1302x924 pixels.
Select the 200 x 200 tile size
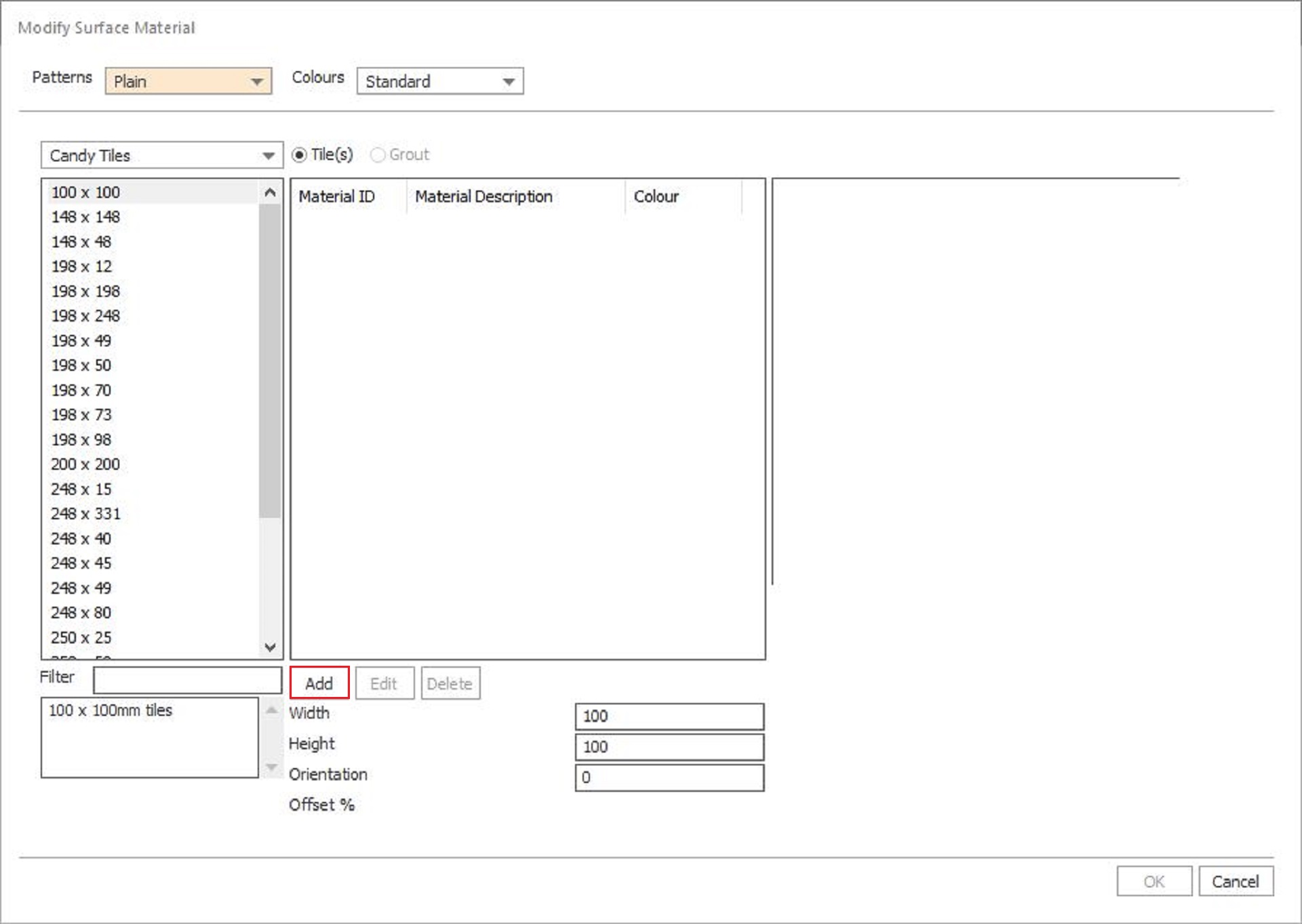[152, 464]
